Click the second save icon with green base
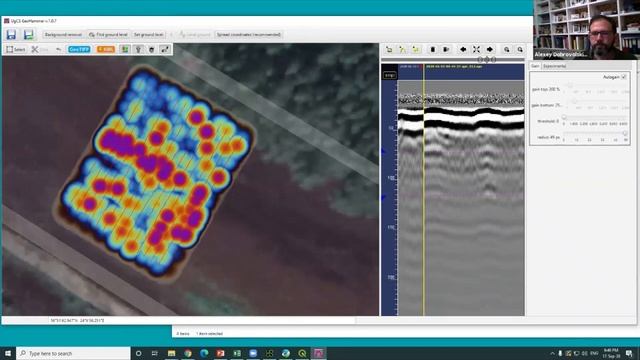The height and width of the screenshot is (360, 640). coord(28,35)
